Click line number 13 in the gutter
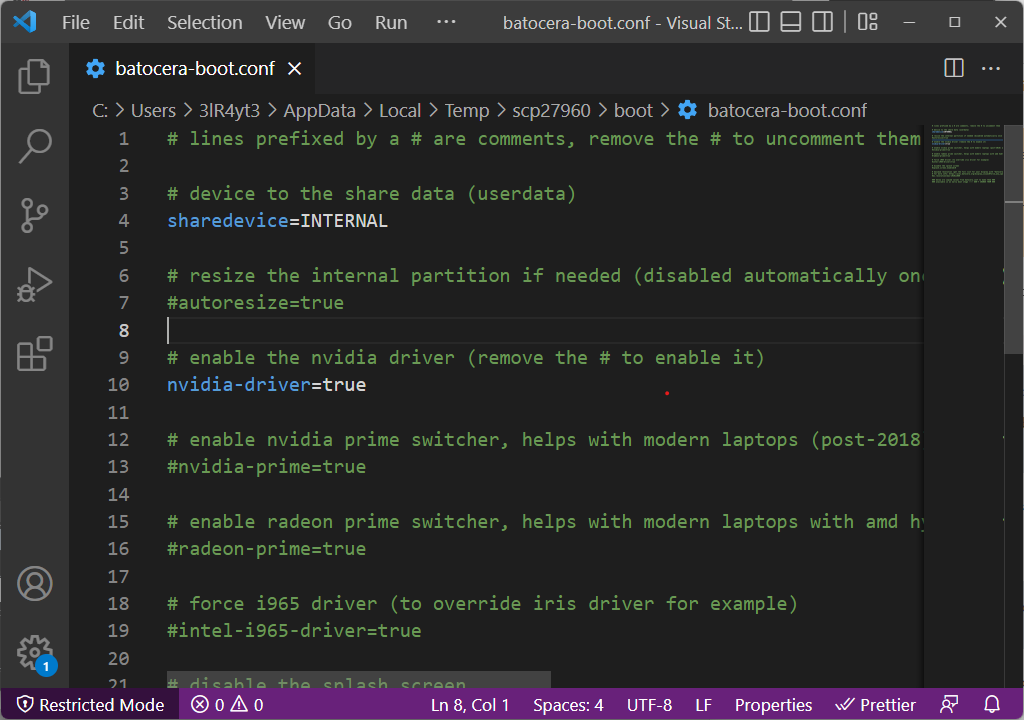The width and height of the screenshot is (1024, 720). tap(118, 466)
